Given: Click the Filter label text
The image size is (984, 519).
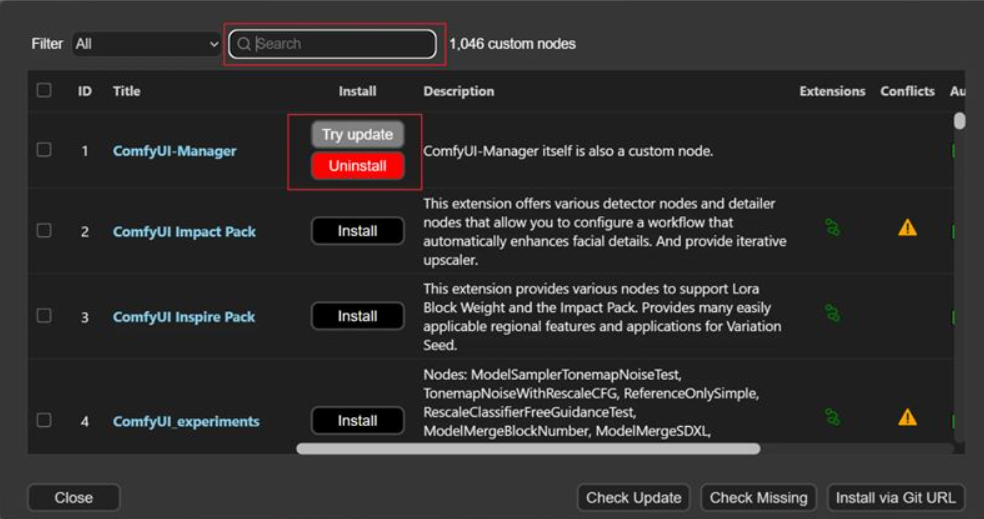Looking at the screenshot, I should tap(47, 44).
